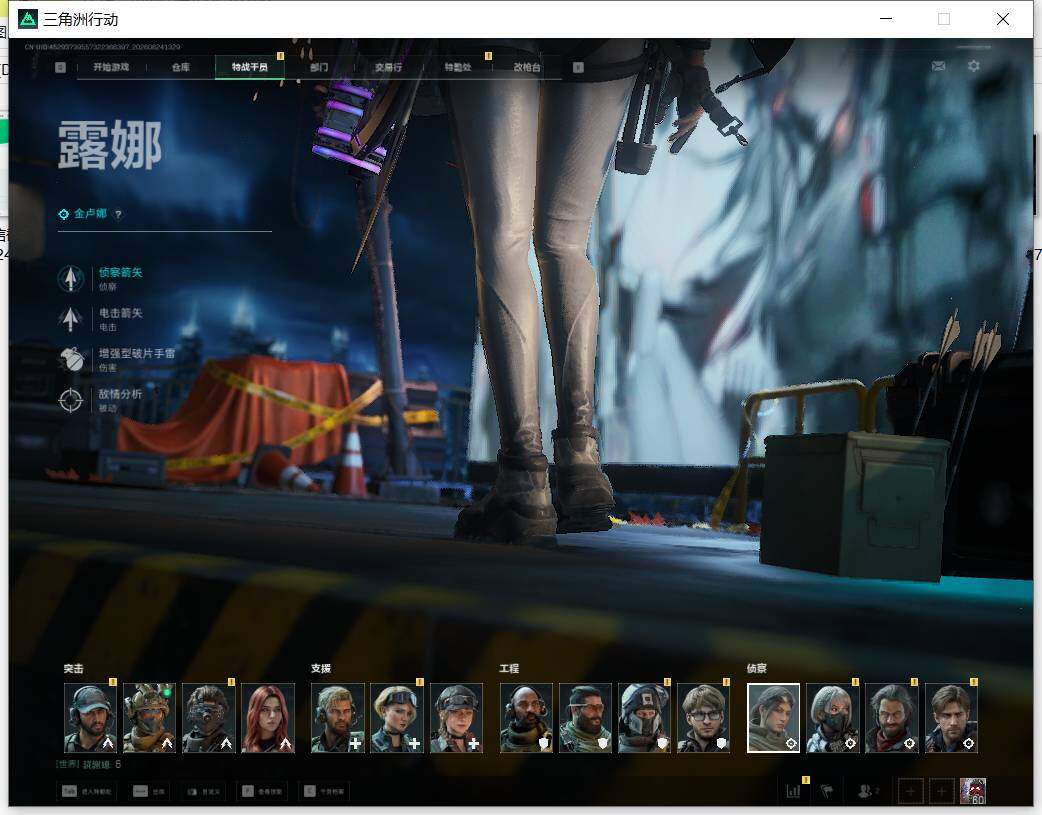Select the 特战干员 tab
The height and width of the screenshot is (815, 1042).
point(250,67)
